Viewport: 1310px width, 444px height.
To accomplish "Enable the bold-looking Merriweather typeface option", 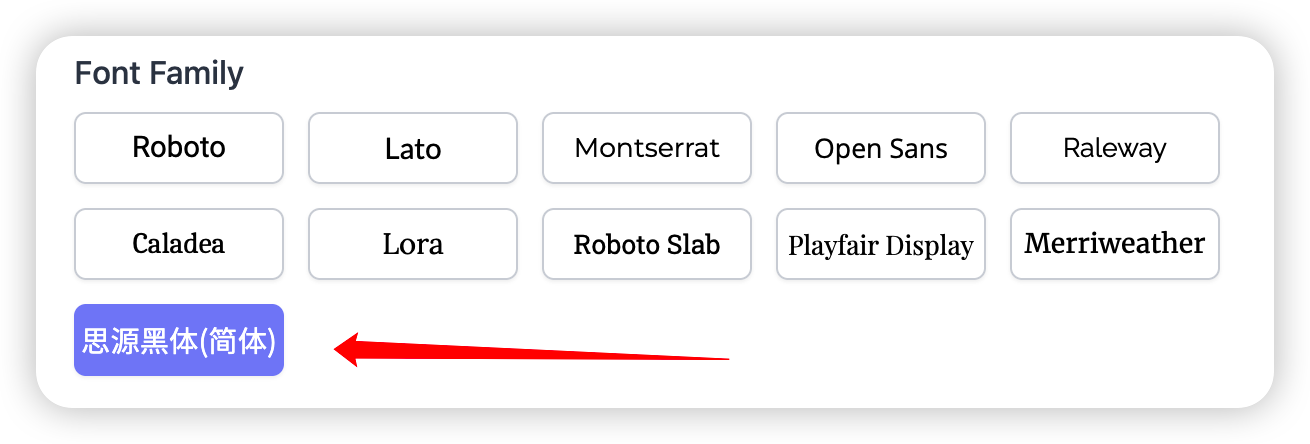I will pos(1115,244).
